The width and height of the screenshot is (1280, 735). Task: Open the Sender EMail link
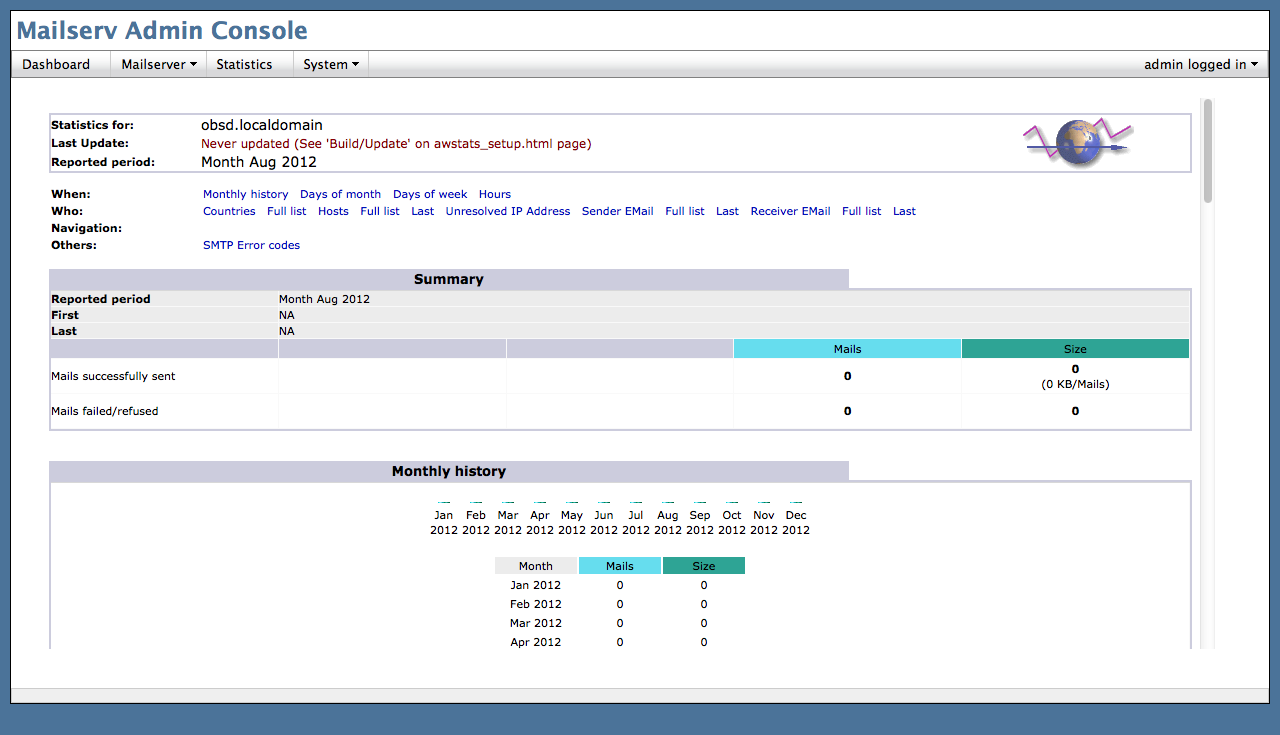(x=618, y=211)
